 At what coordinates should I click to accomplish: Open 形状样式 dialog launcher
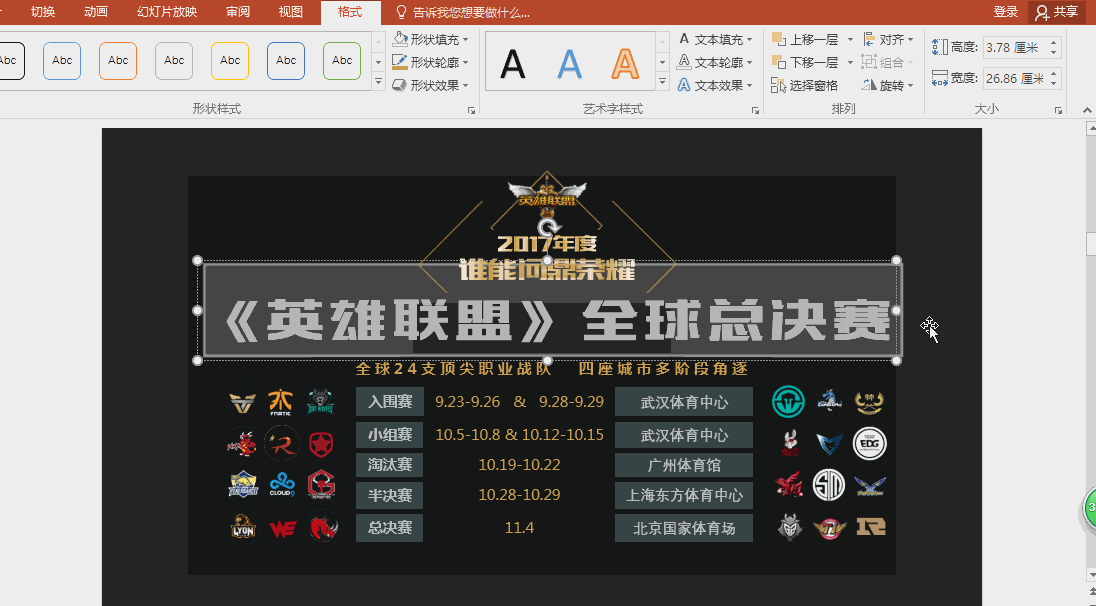[472, 110]
